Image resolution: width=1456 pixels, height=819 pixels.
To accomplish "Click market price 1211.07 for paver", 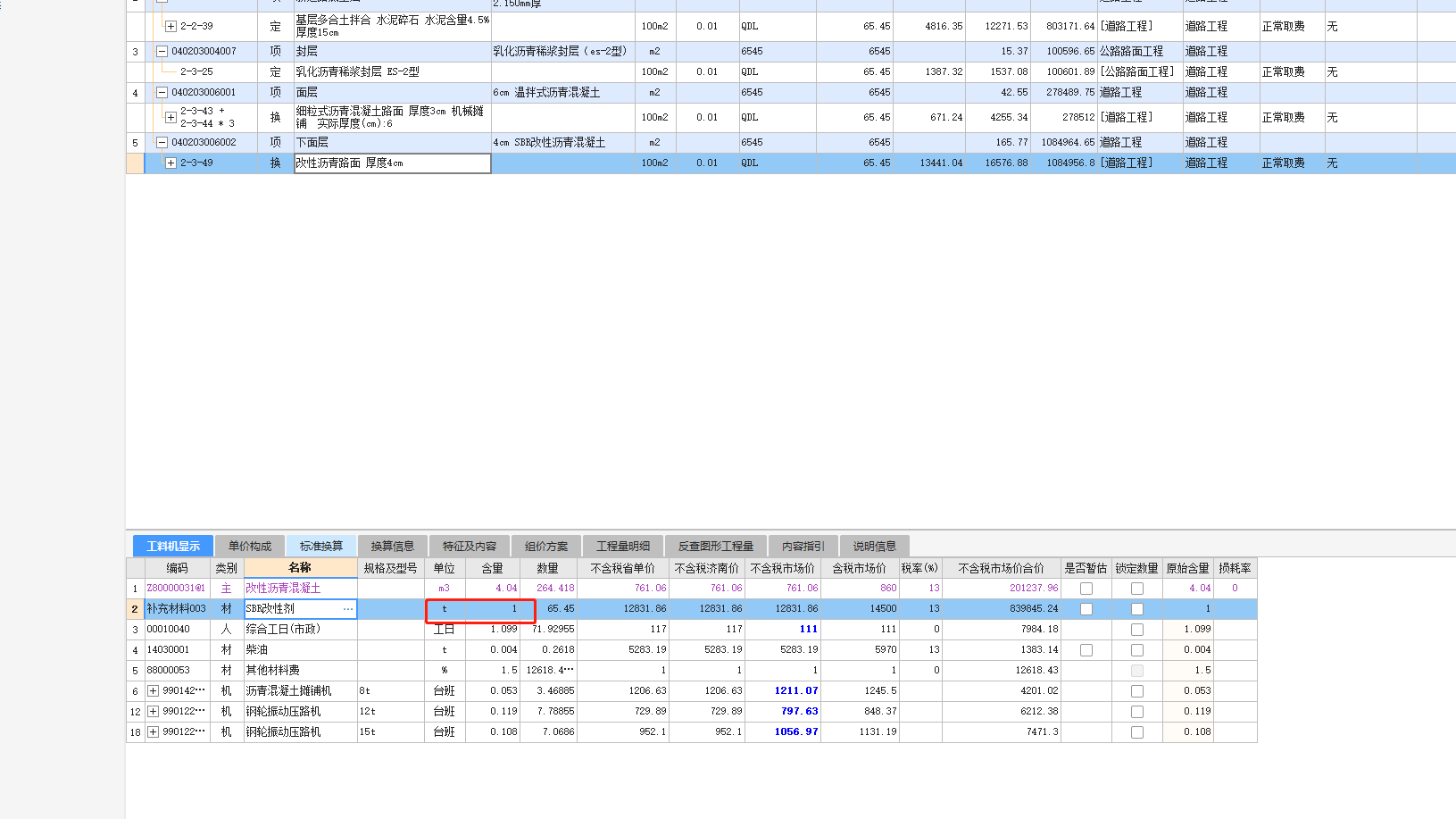I will [x=783, y=691].
